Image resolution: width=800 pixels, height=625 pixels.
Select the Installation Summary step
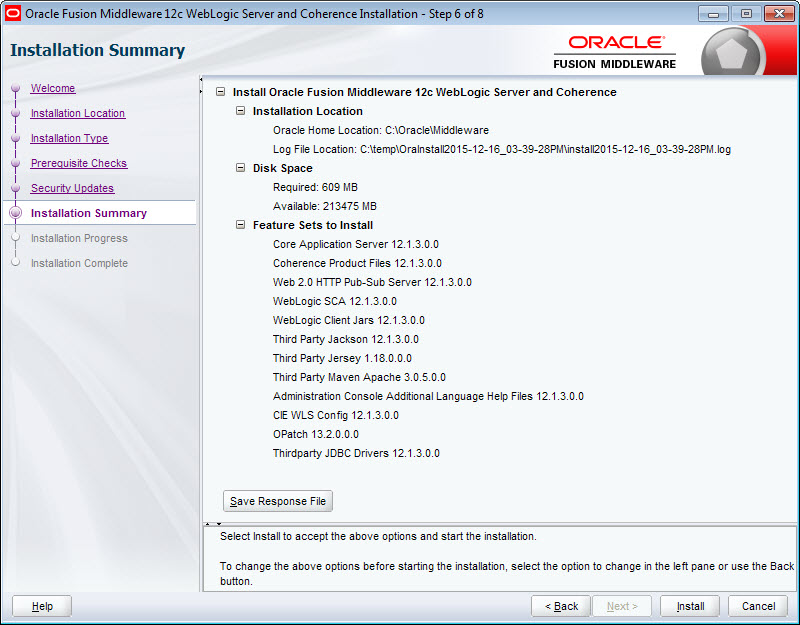(89, 213)
